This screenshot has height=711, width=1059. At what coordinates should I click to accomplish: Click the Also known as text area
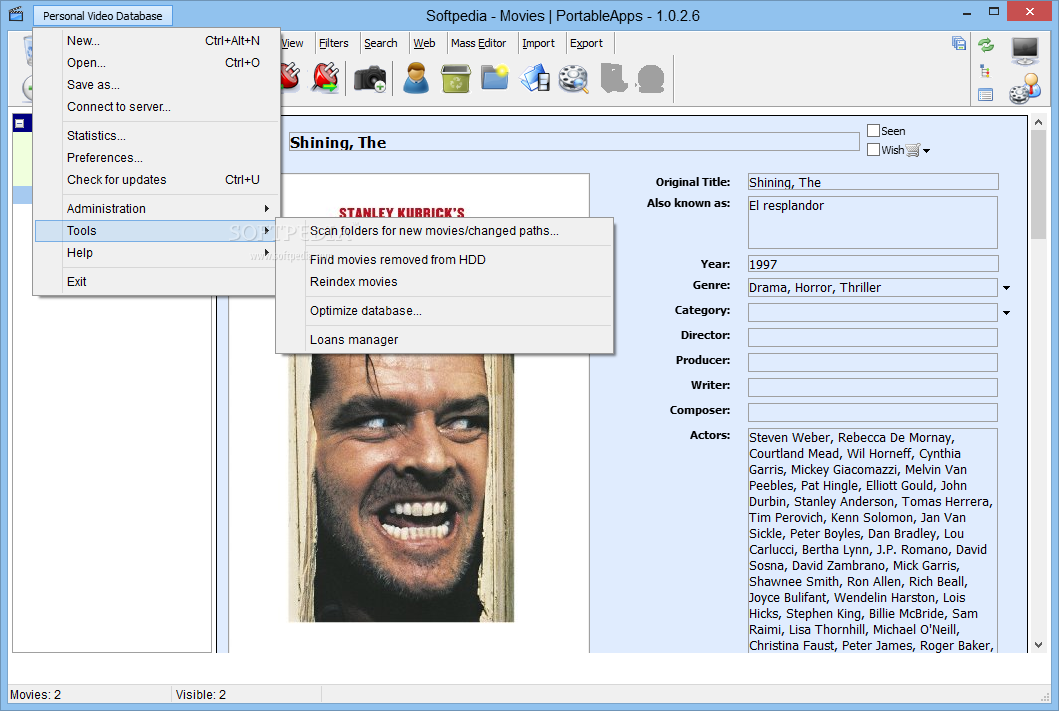coord(873,222)
